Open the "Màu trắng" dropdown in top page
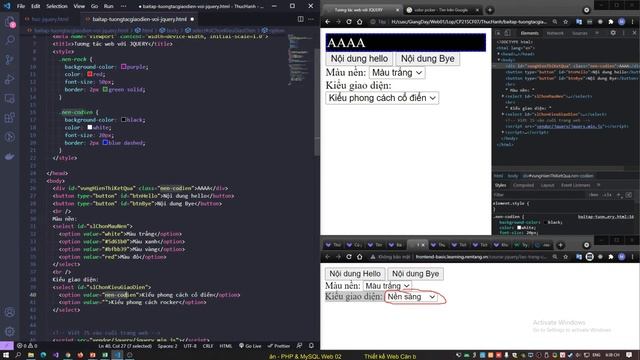Screen dimensions: 640x360 click(397, 72)
